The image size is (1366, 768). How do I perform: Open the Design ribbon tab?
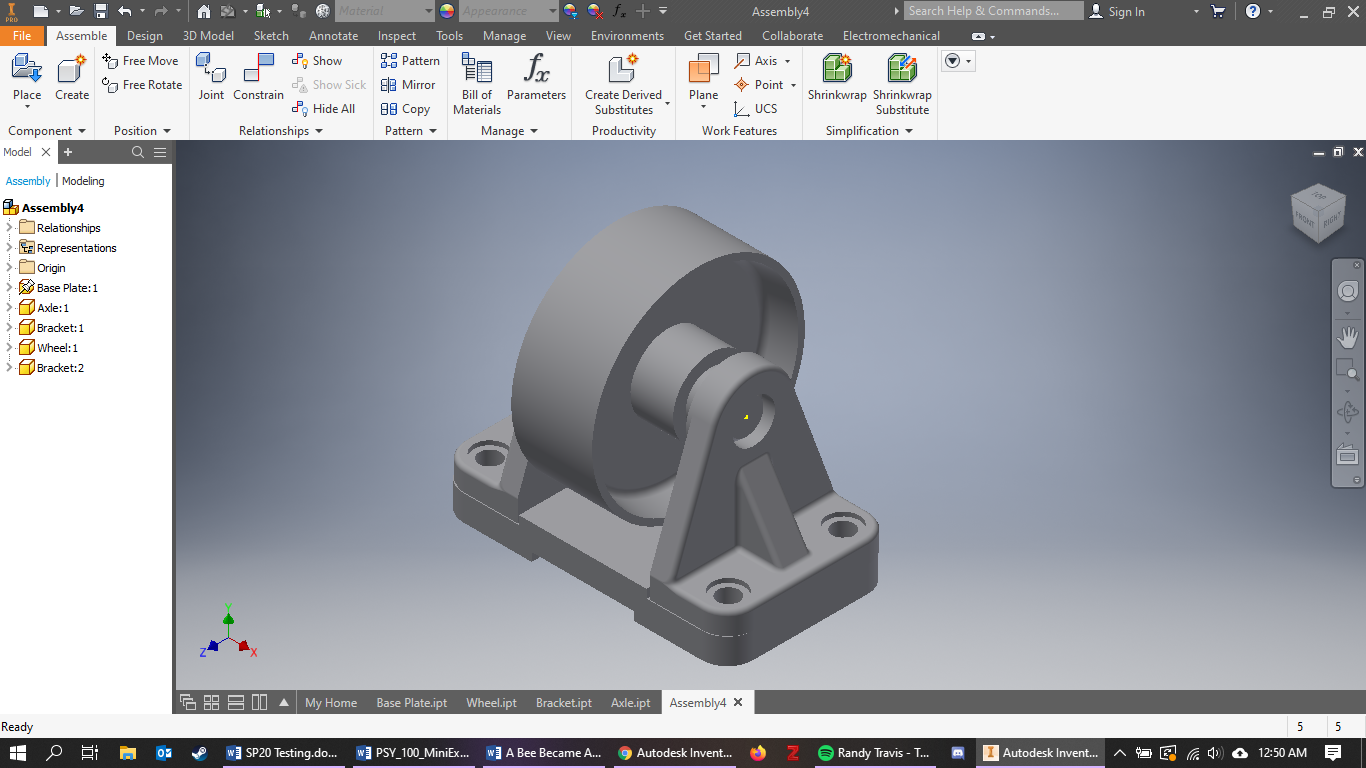[x=145, y=36]
